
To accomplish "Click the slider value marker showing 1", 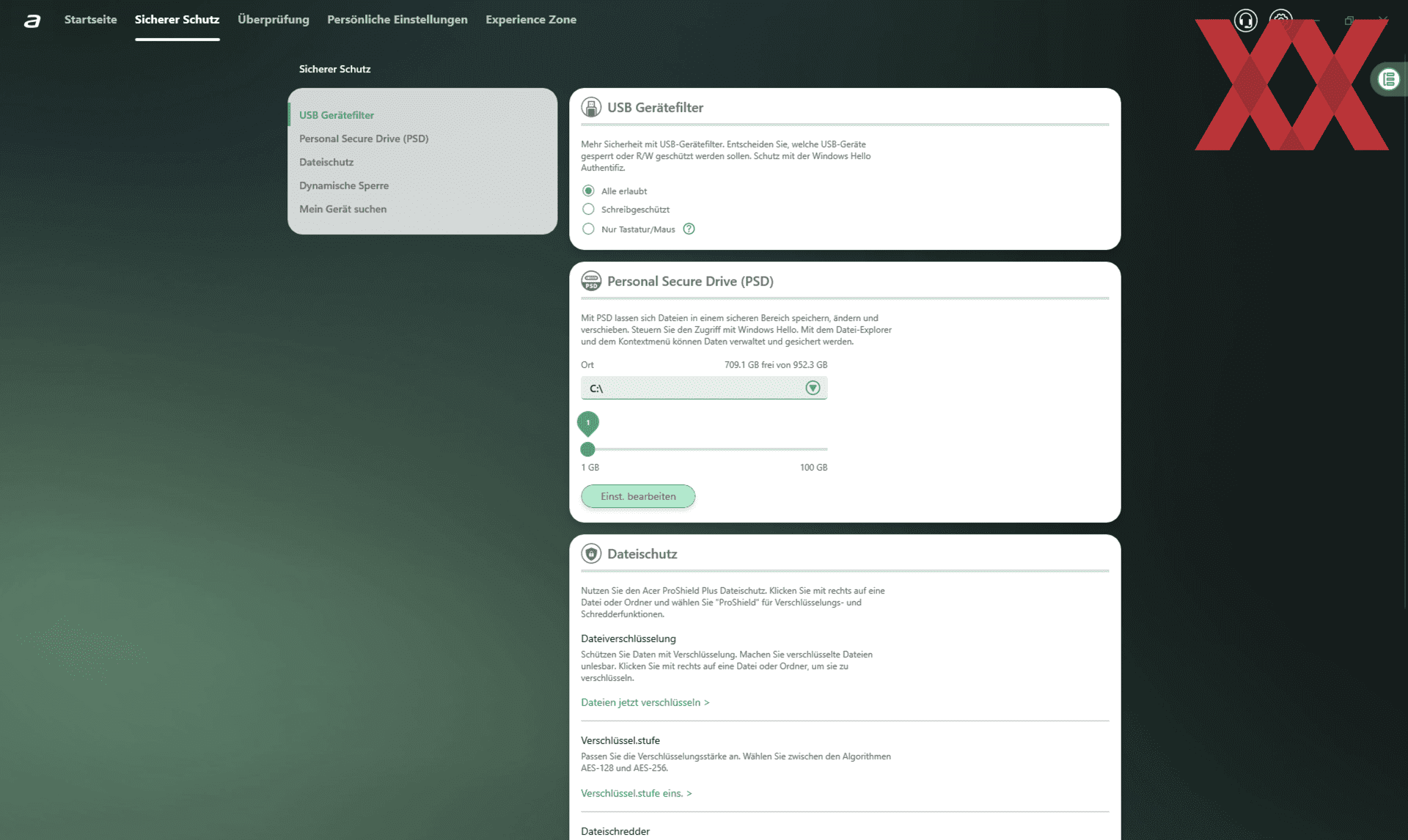I will point(587,423).
